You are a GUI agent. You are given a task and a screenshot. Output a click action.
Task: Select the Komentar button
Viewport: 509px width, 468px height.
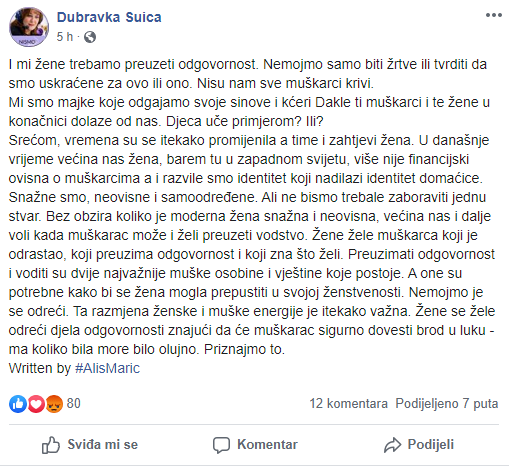pyautogui.click(x=255, y=445)
